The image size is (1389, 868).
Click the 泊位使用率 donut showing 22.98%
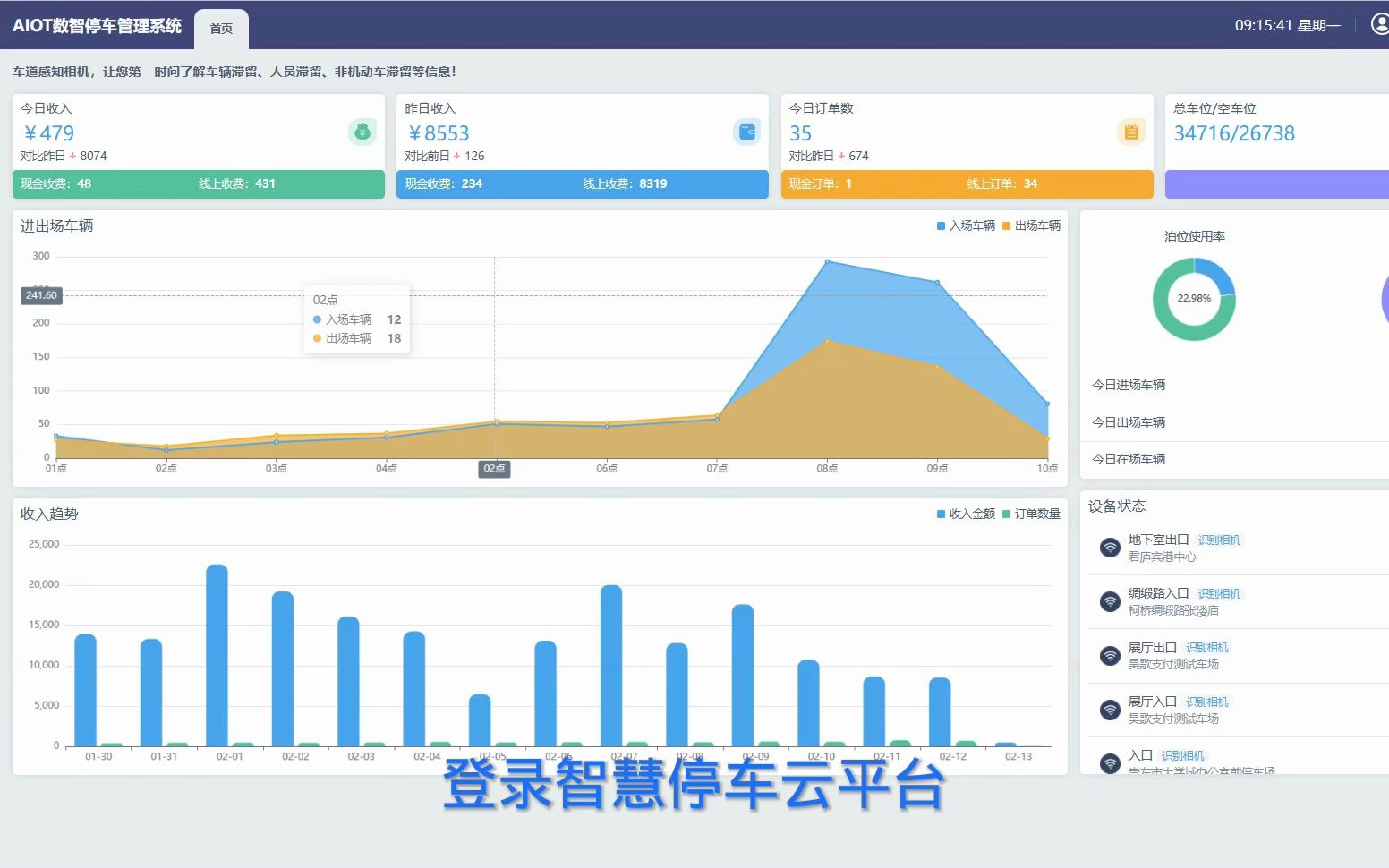tap(1195, 300)
